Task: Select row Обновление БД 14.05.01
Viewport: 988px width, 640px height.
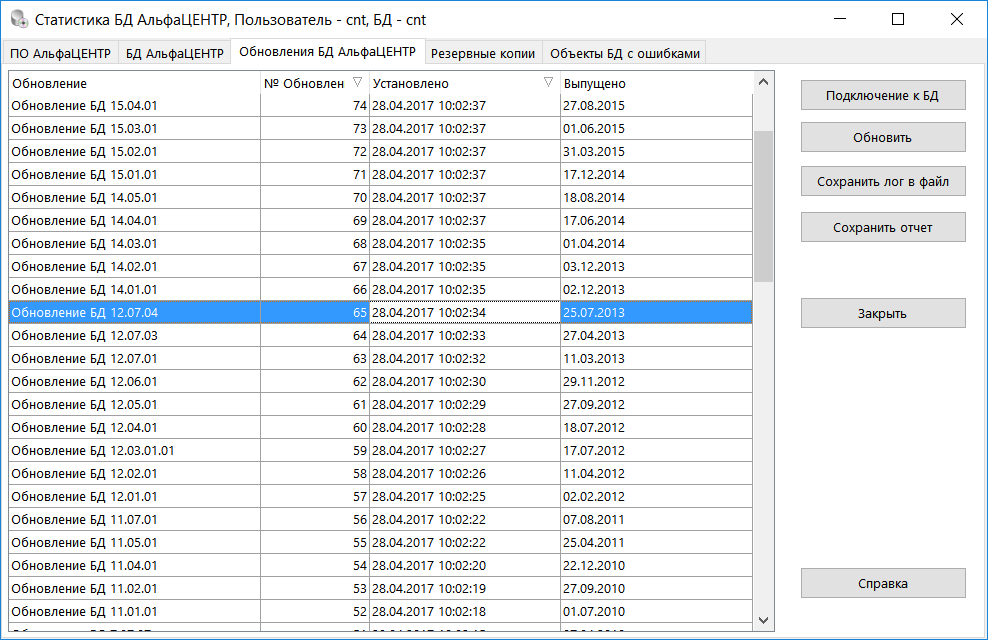Action: pos(381,197)
